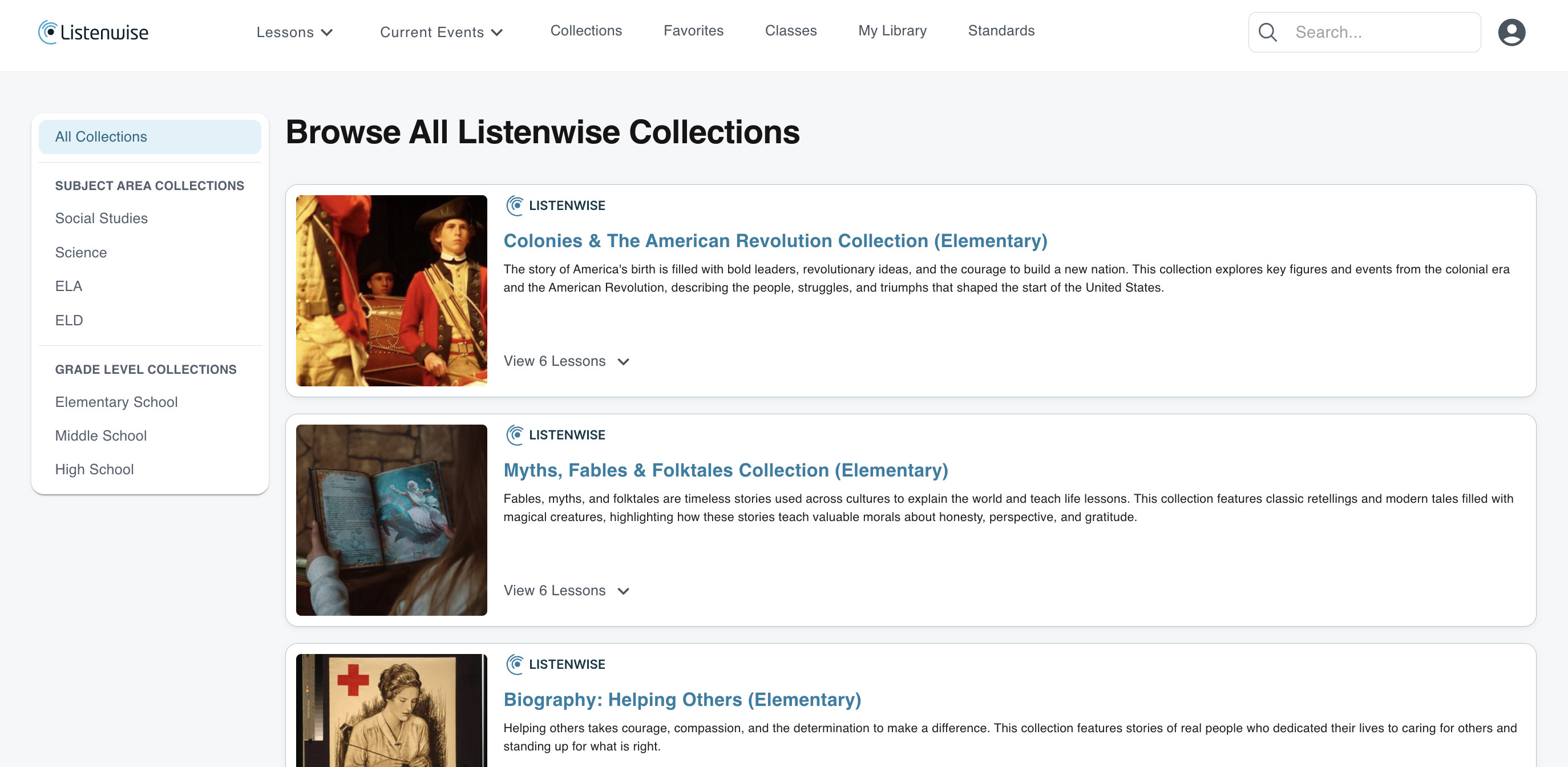Navigate to Standards in top navigation
The image size is (1568, 767).
tap(1001, 30)
